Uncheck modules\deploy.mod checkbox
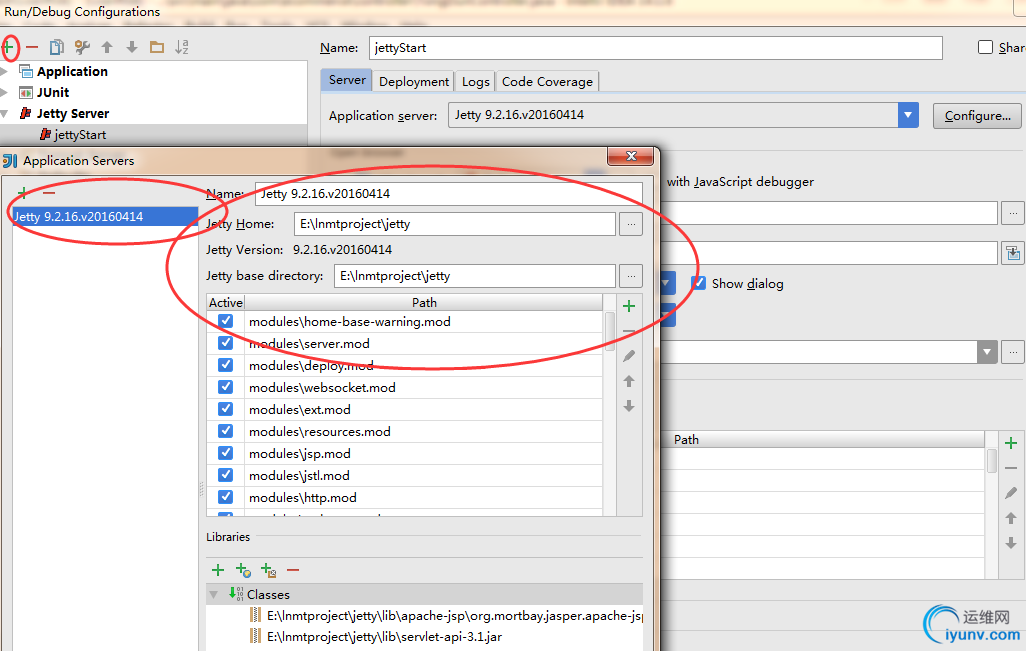The width and height of the screenshot is (1026, 651). point(226,365)
